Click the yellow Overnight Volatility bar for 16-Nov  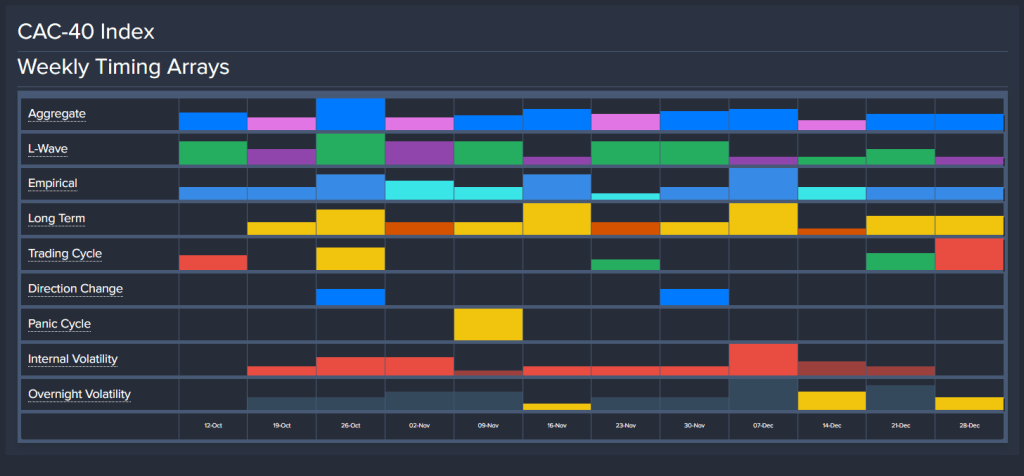coord(557,407)
